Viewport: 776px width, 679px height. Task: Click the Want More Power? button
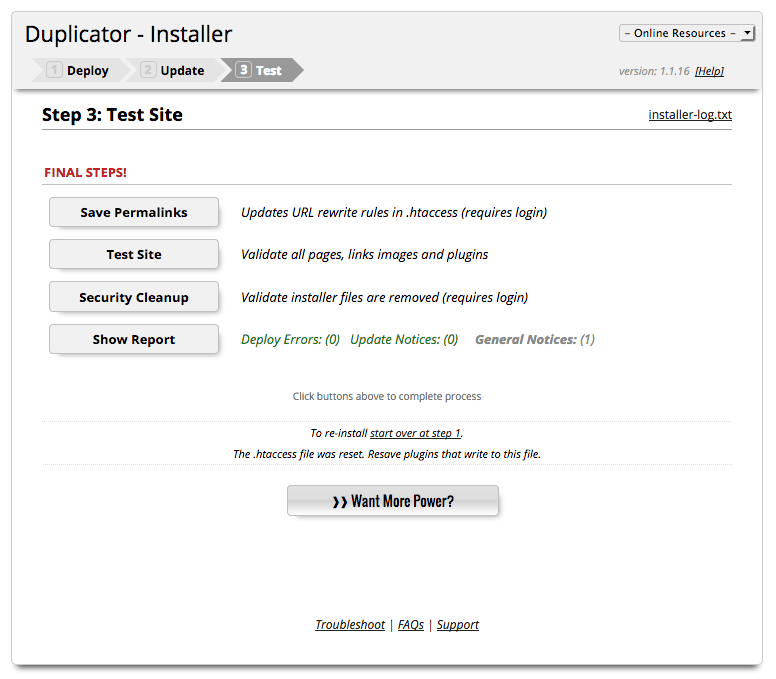point(393,501)
